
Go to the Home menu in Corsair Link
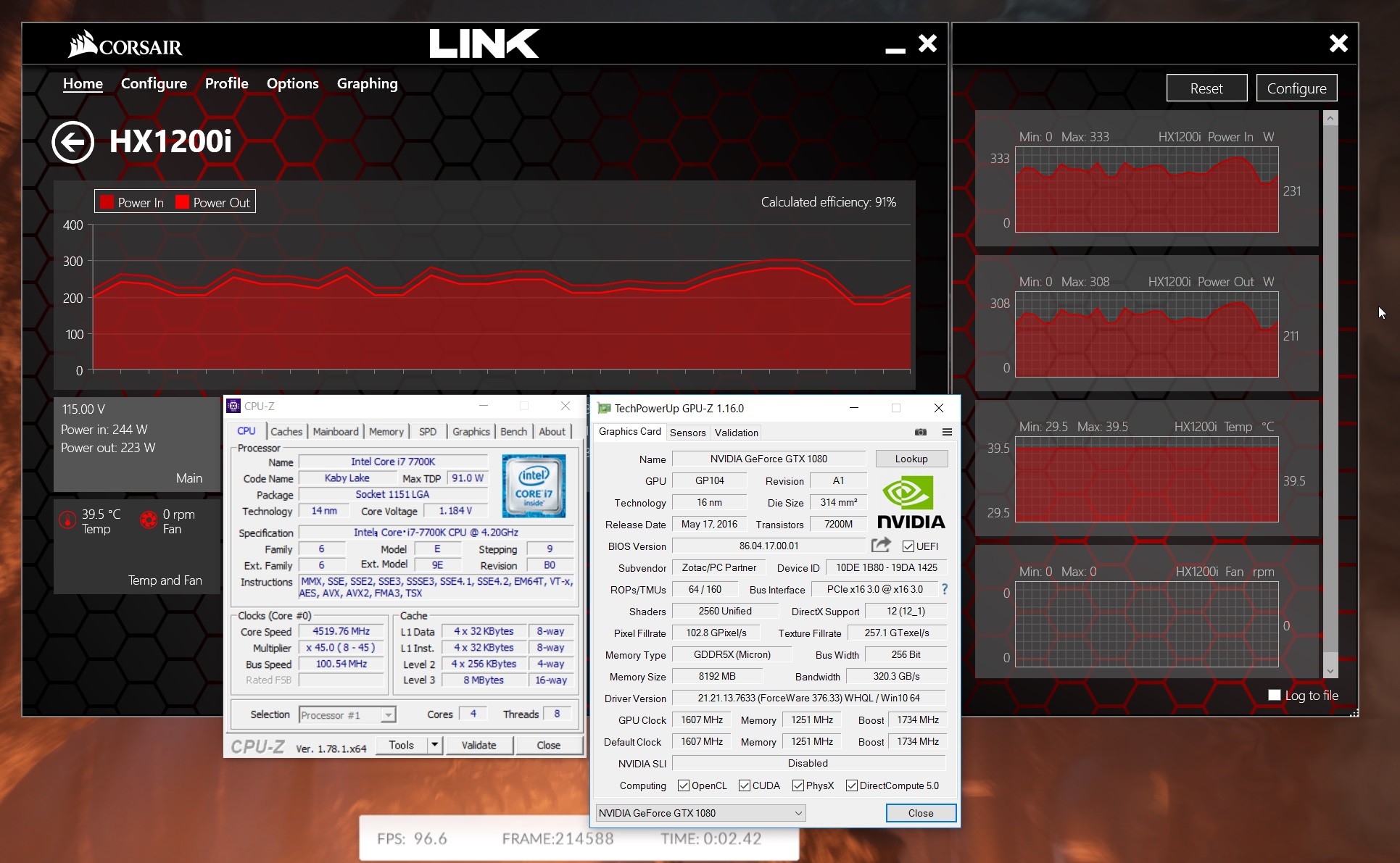[x=83, y=83]
